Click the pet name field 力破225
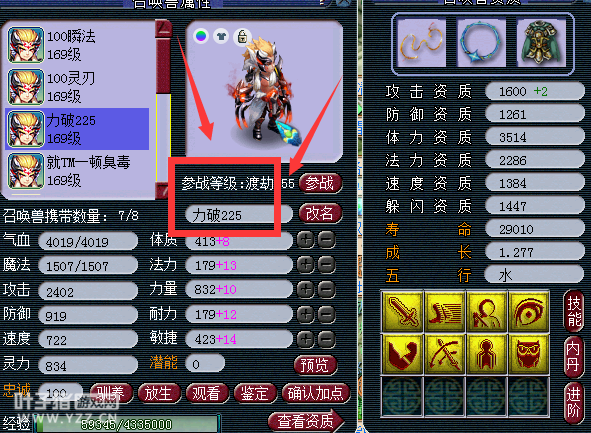This screenshot has height=433, width=591. click(x=238, y=215)
